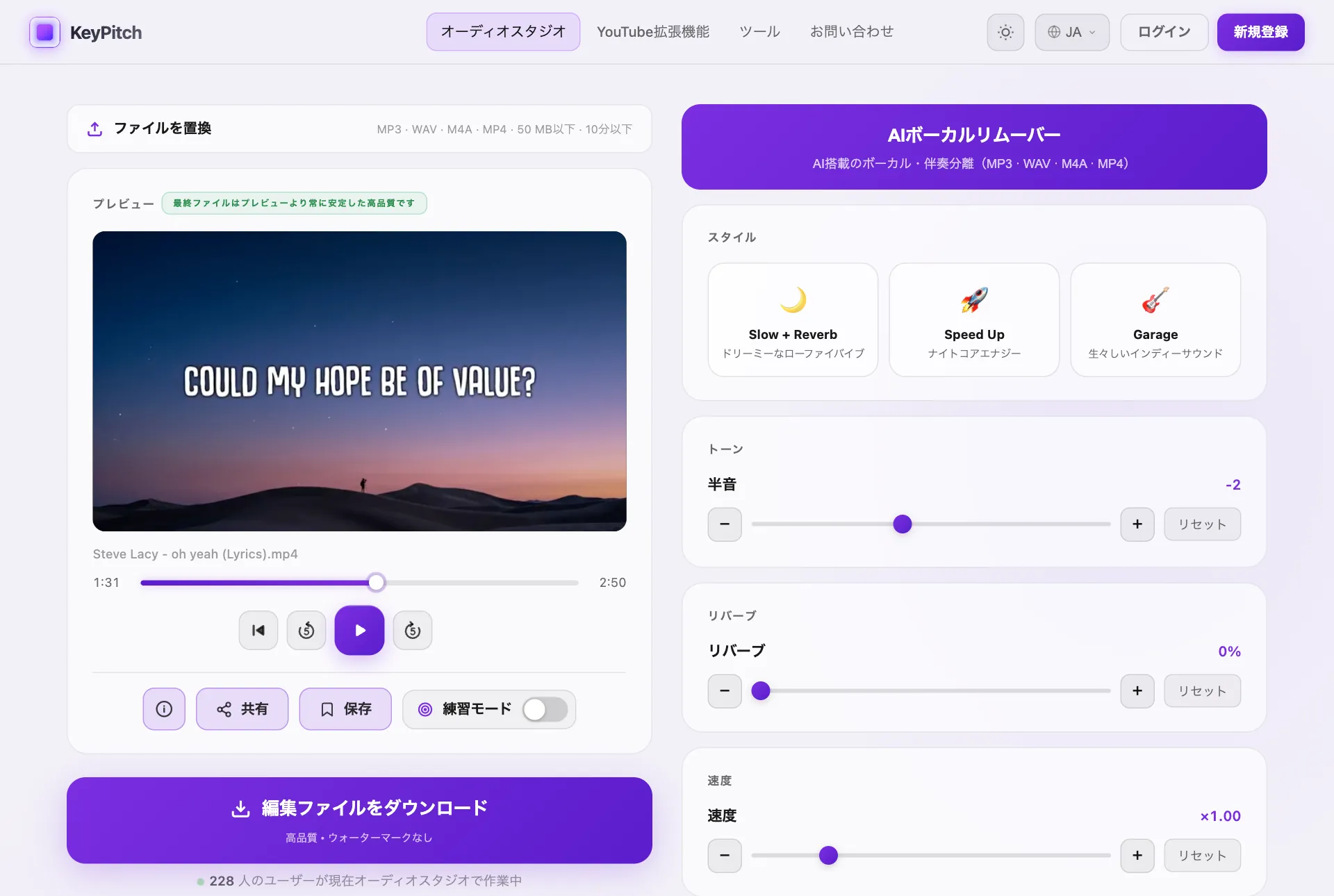Click playback progress bar handle
This screenshot has height=896, width=1334.
(x=376, y=583)
